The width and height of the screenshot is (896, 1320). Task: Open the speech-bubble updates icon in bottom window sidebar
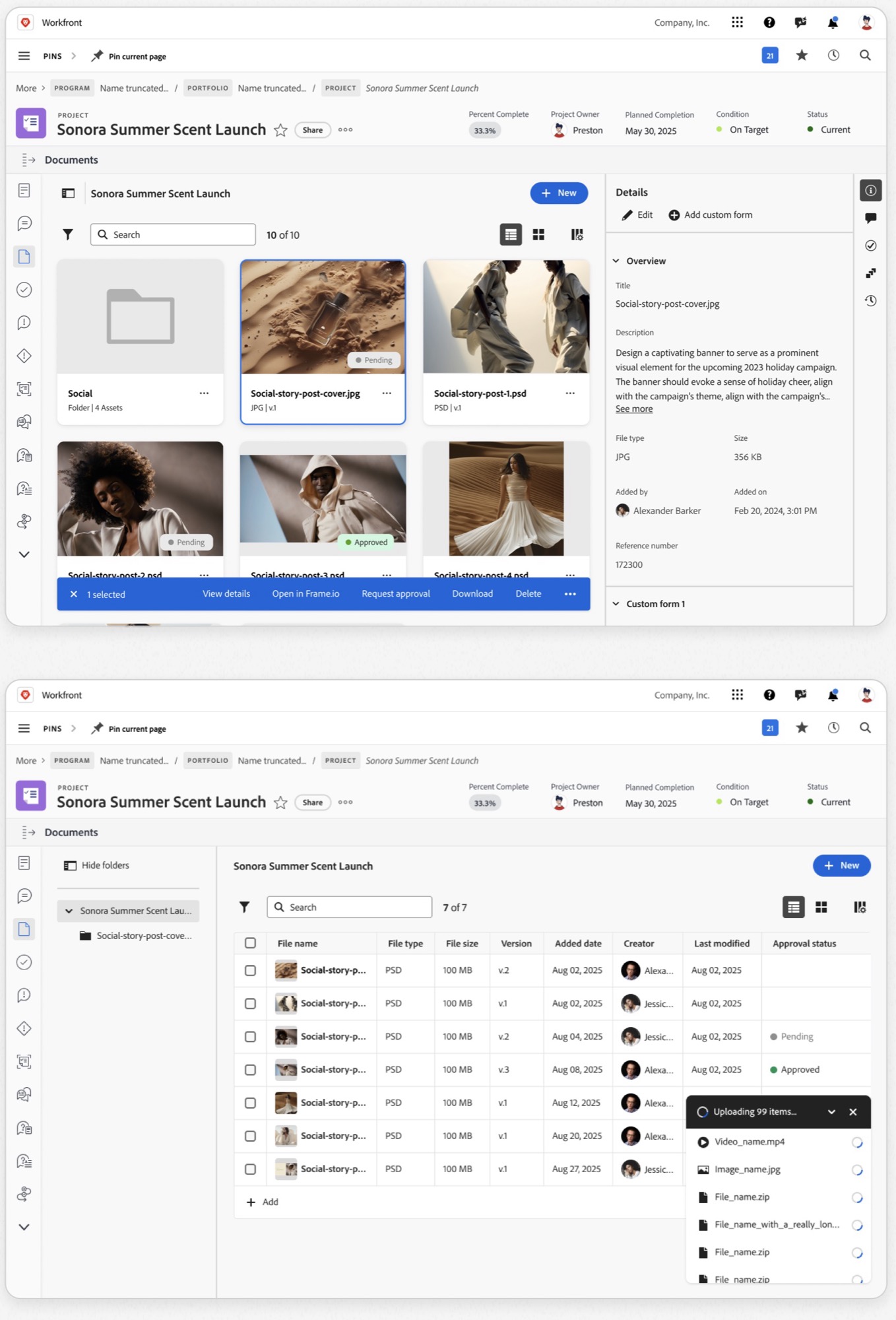(24, 896)
